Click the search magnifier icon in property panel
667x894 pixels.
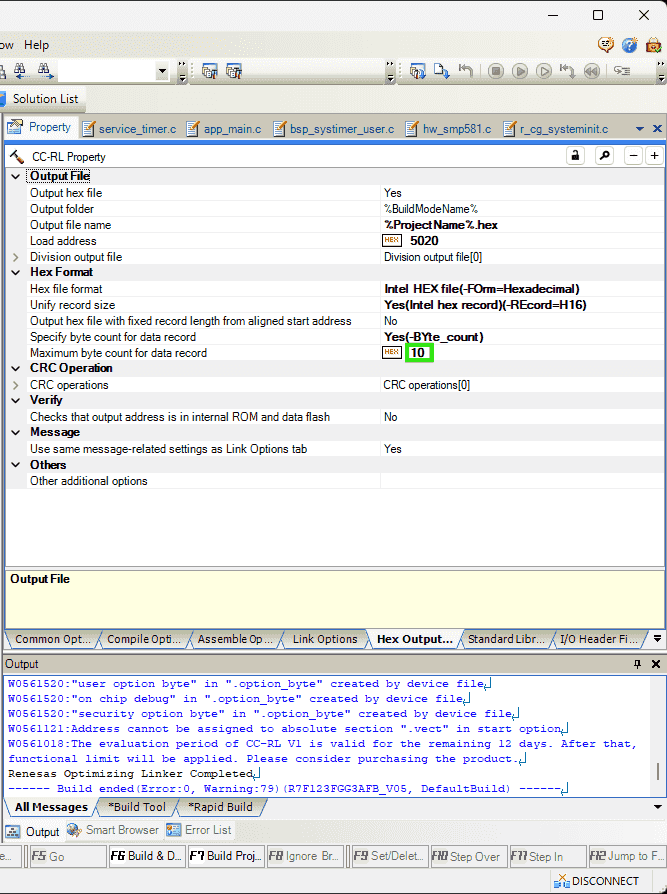click(x=604, y=156)
